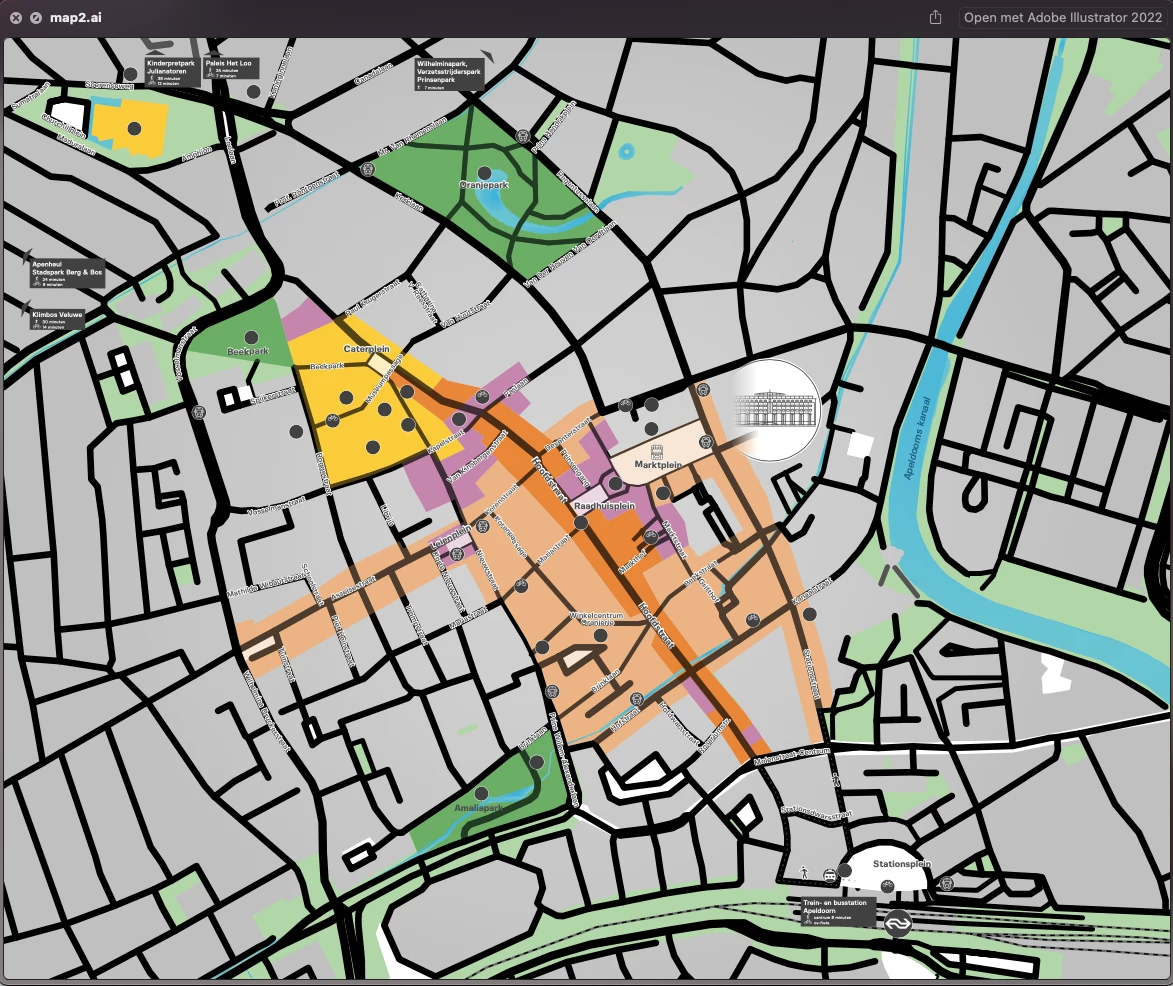1173x986 pixels.
Task: Click the 'Oranjepark' label
Action: point(484,185)
